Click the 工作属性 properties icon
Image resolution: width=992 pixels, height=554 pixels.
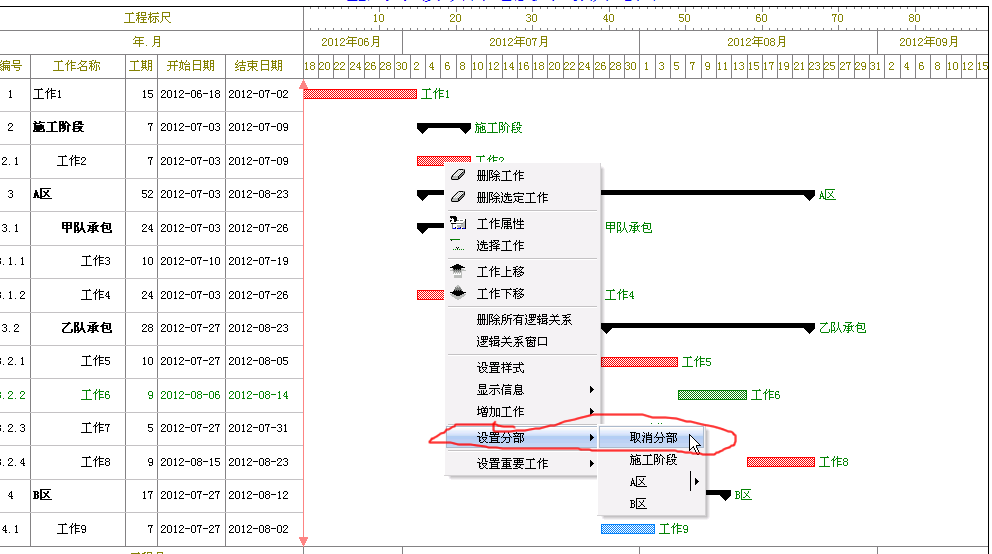458,223
